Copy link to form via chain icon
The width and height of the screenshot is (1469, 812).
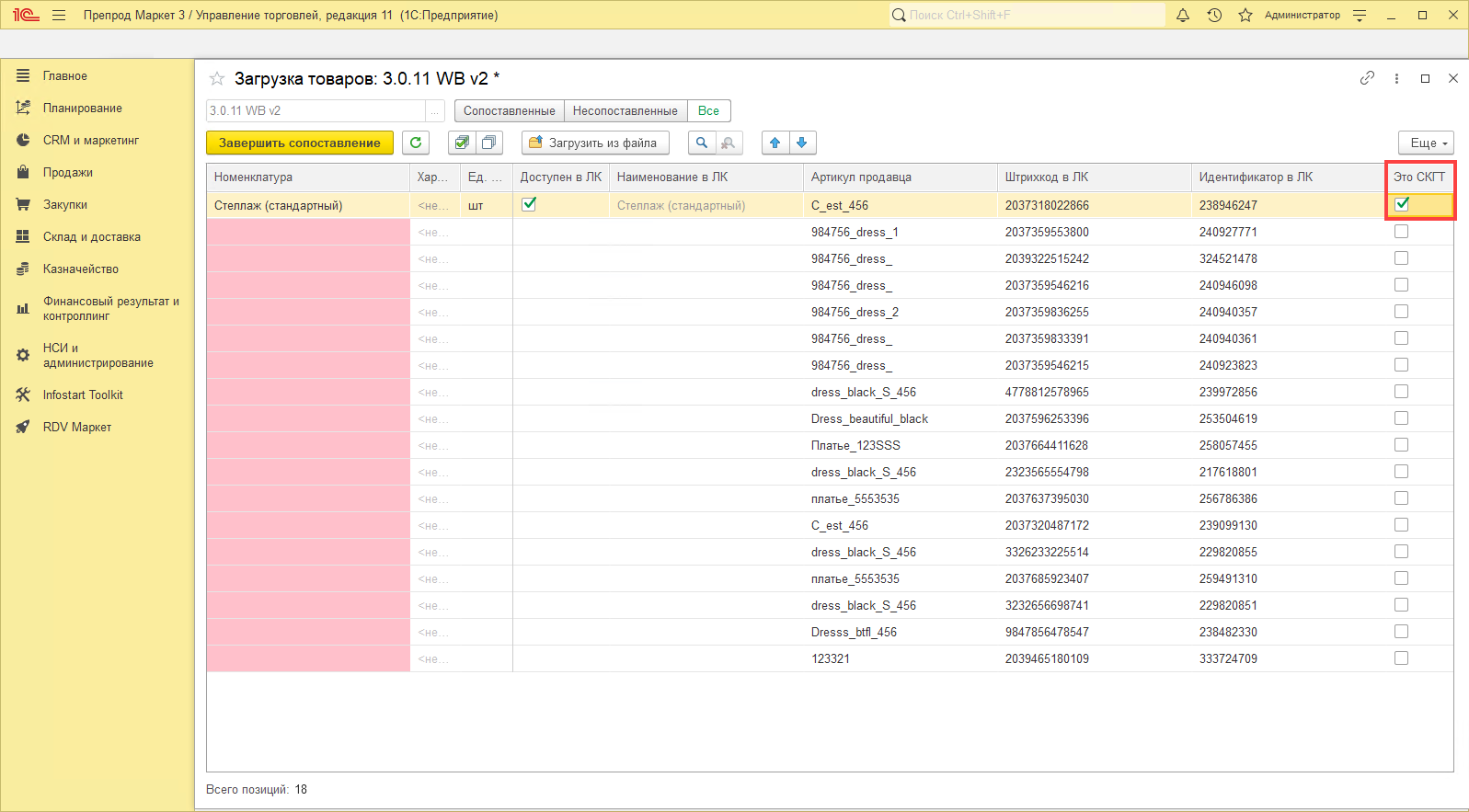pos(1367,78)
